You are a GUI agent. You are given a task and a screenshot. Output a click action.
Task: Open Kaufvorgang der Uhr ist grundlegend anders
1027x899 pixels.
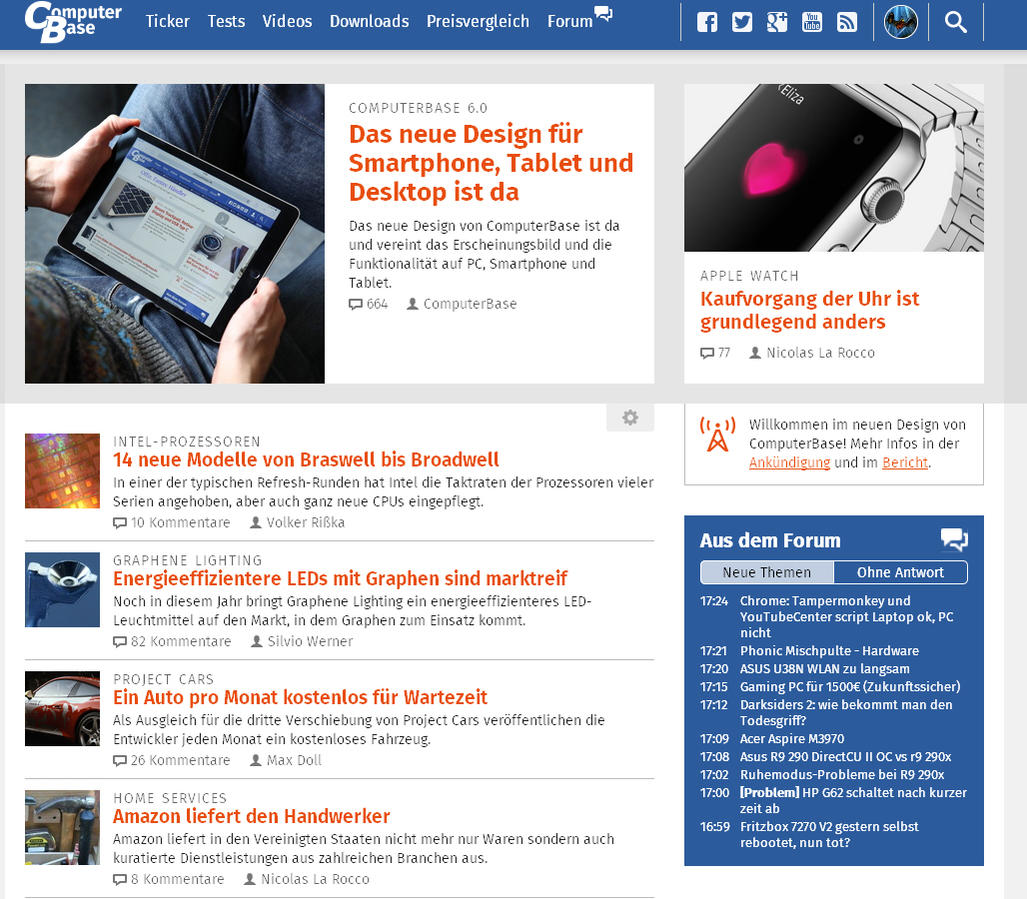(810, 310)
